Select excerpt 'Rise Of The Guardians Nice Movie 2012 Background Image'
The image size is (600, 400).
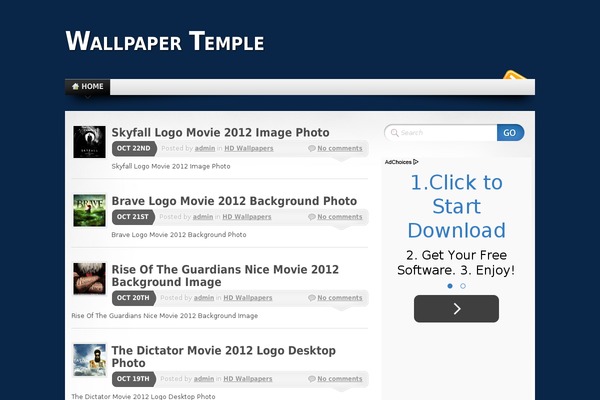click(x=165, y=316)
